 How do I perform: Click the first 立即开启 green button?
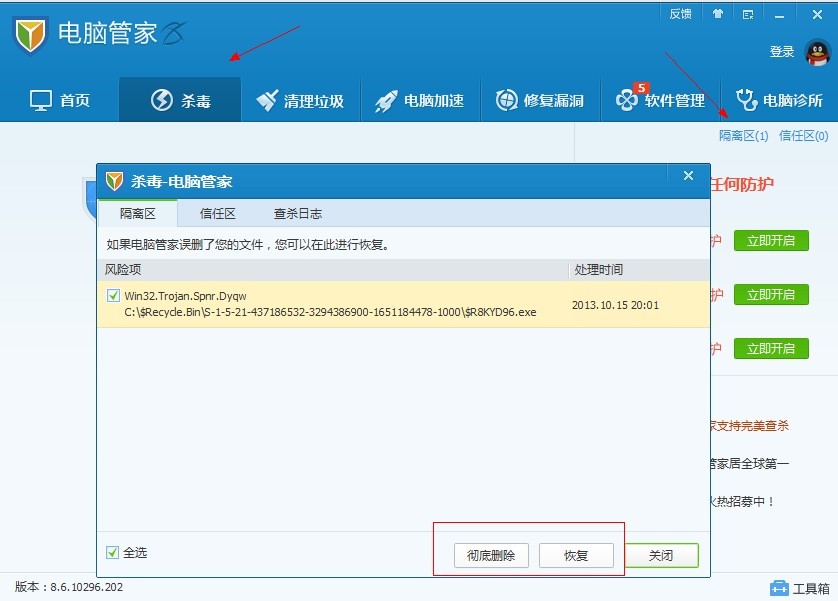pos(771,240)
